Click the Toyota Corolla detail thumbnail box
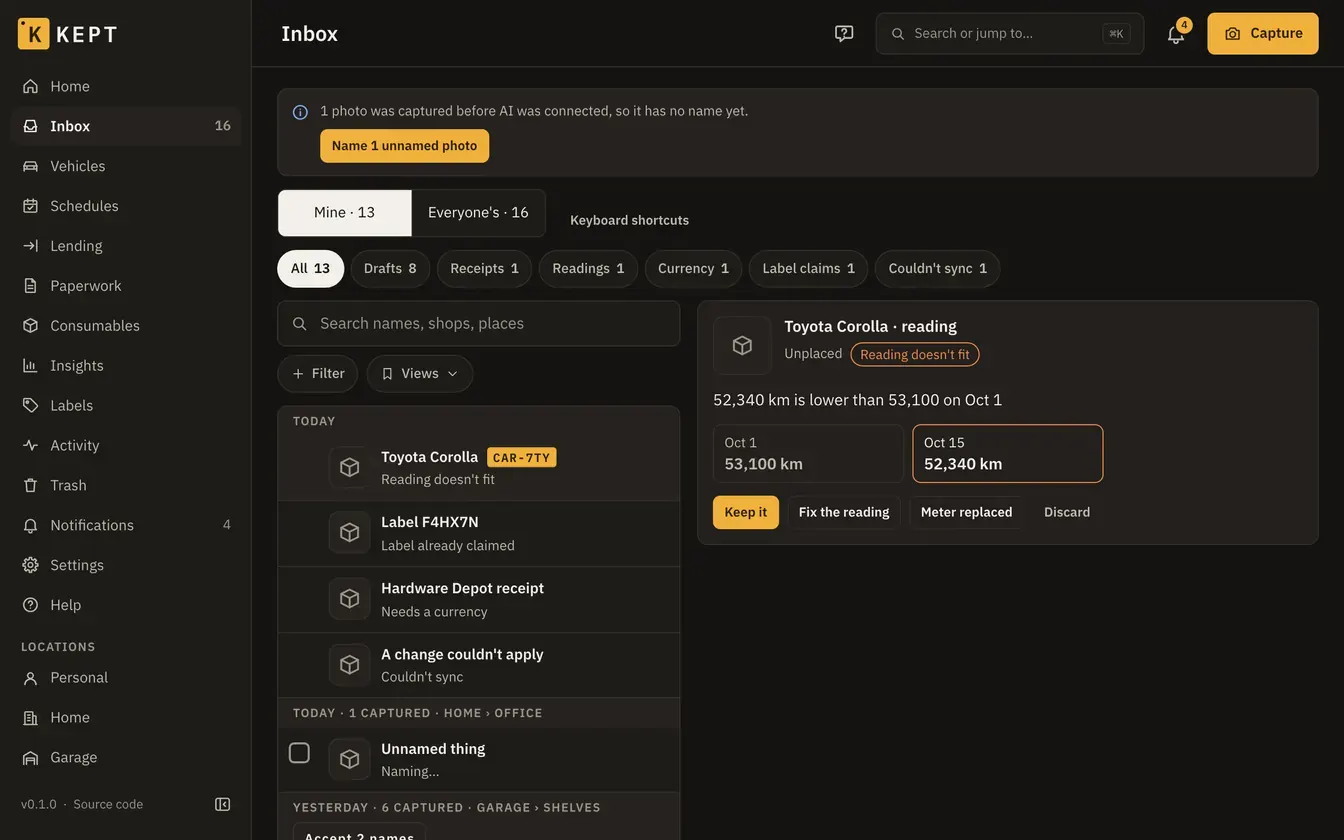 [x=742, y=346]
